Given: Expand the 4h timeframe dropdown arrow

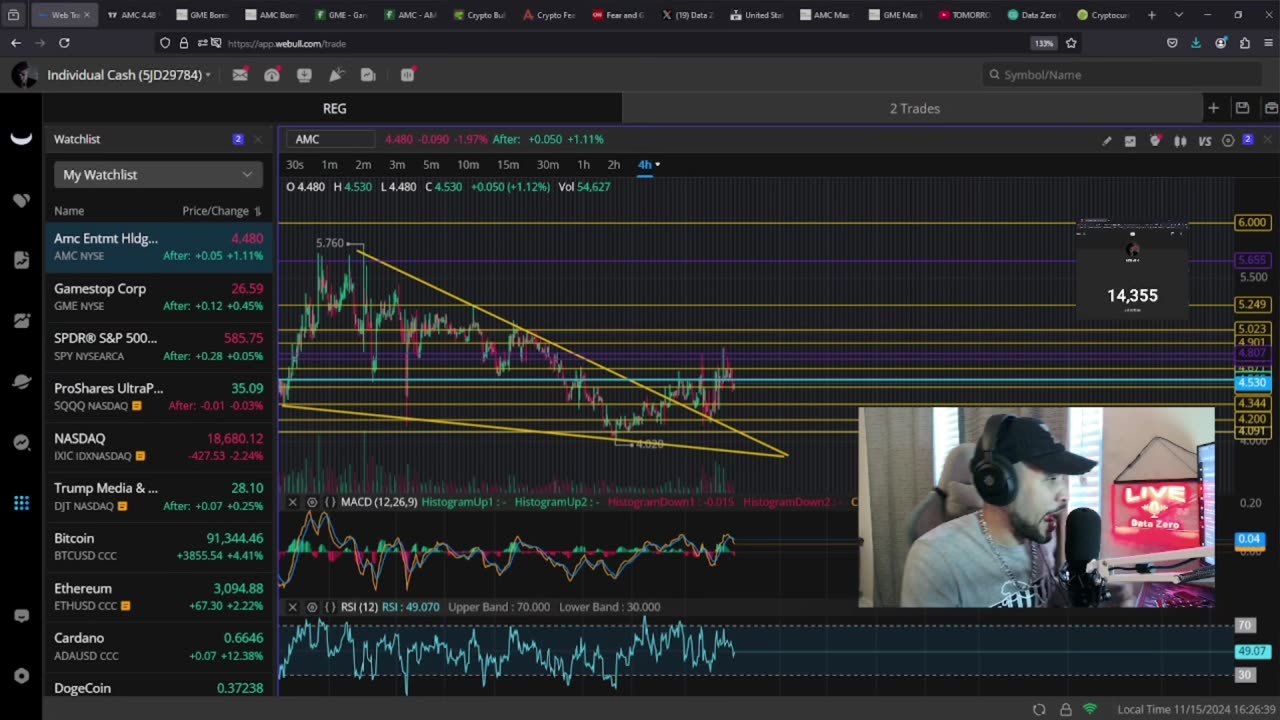Looking at the screenshot, I should pyautogui.click(x=657, y=165).
